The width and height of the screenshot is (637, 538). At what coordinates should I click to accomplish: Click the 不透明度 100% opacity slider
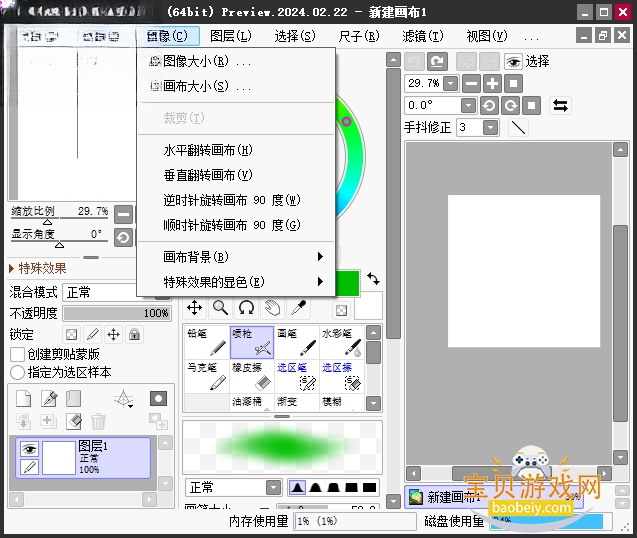tap(117, 313)
